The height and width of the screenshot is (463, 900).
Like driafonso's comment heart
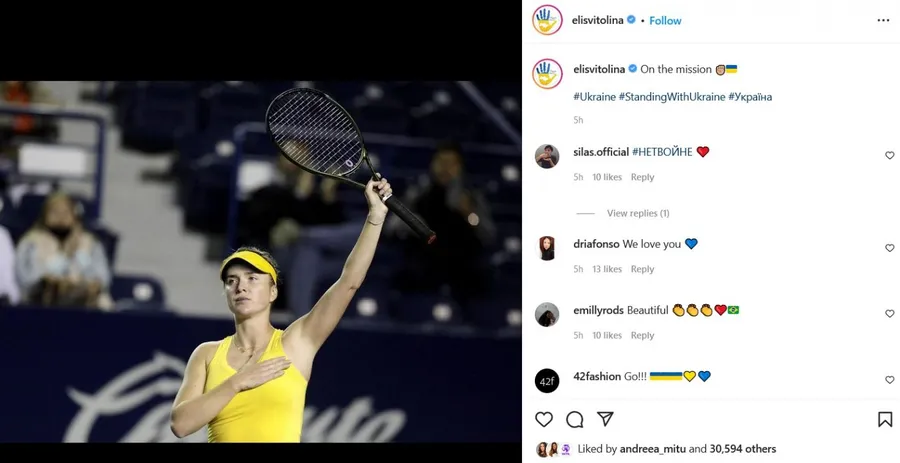889,248
